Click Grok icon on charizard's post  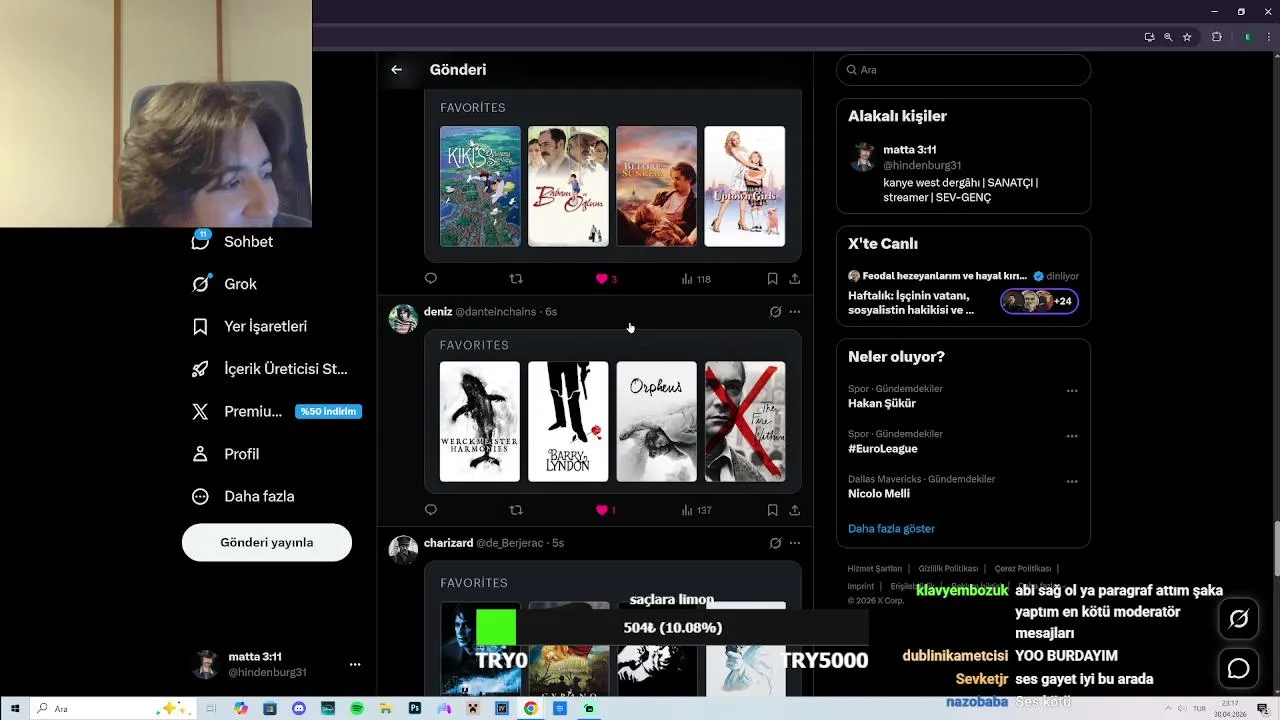pyautogui.click(x=775, y=543)
